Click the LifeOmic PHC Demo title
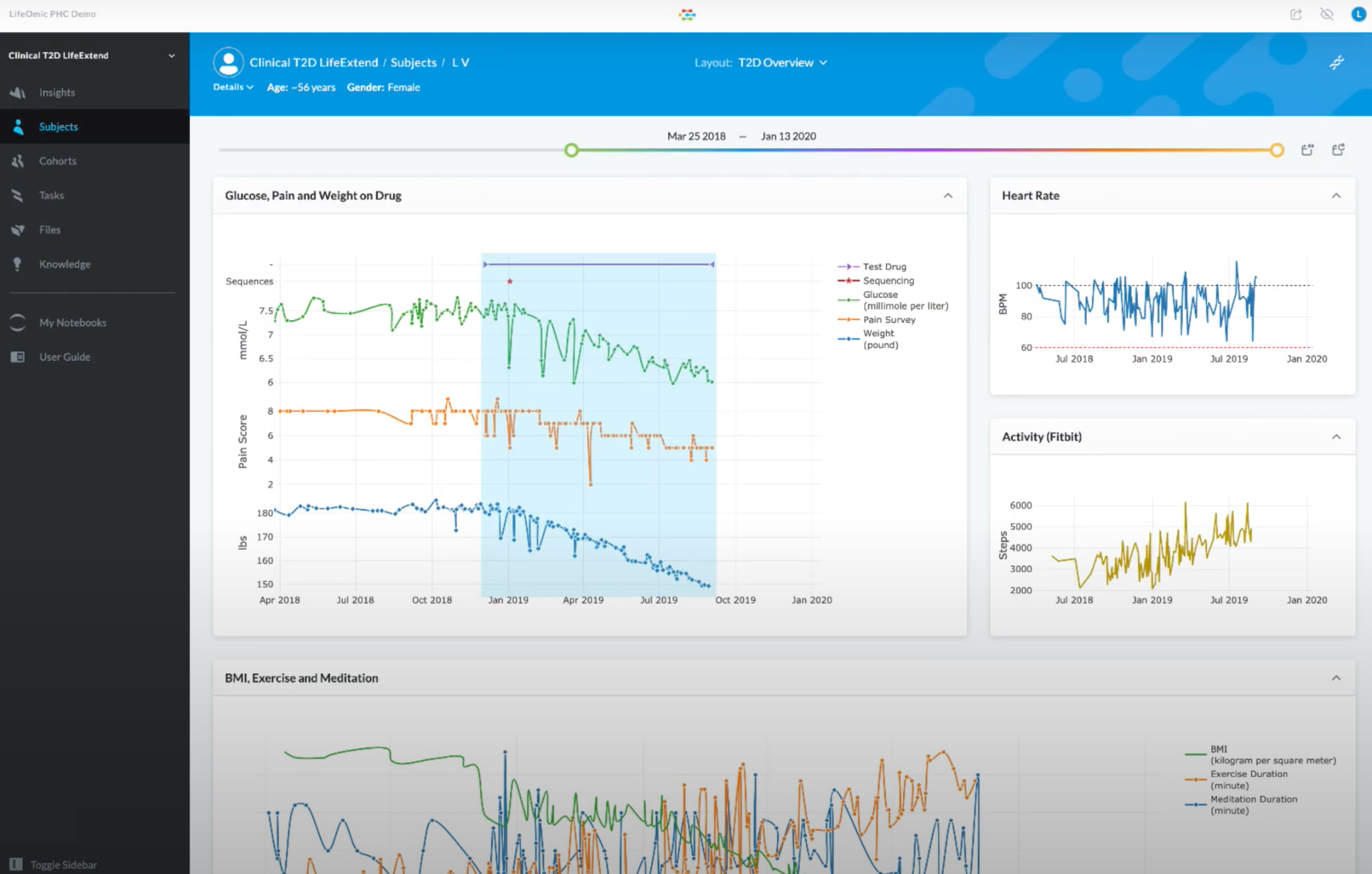 [52, 13]
